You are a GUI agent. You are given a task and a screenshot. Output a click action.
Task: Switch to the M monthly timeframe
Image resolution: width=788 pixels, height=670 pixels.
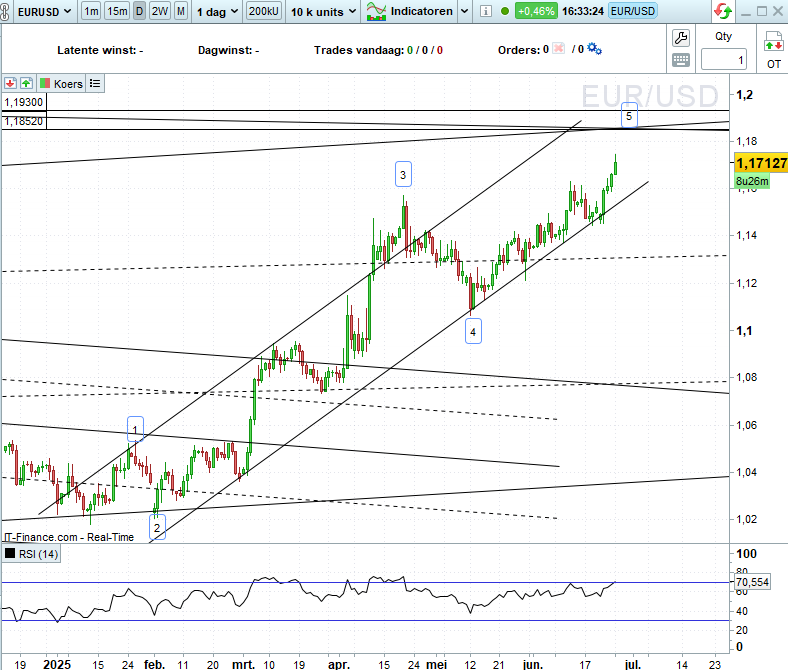coord(181,11)
